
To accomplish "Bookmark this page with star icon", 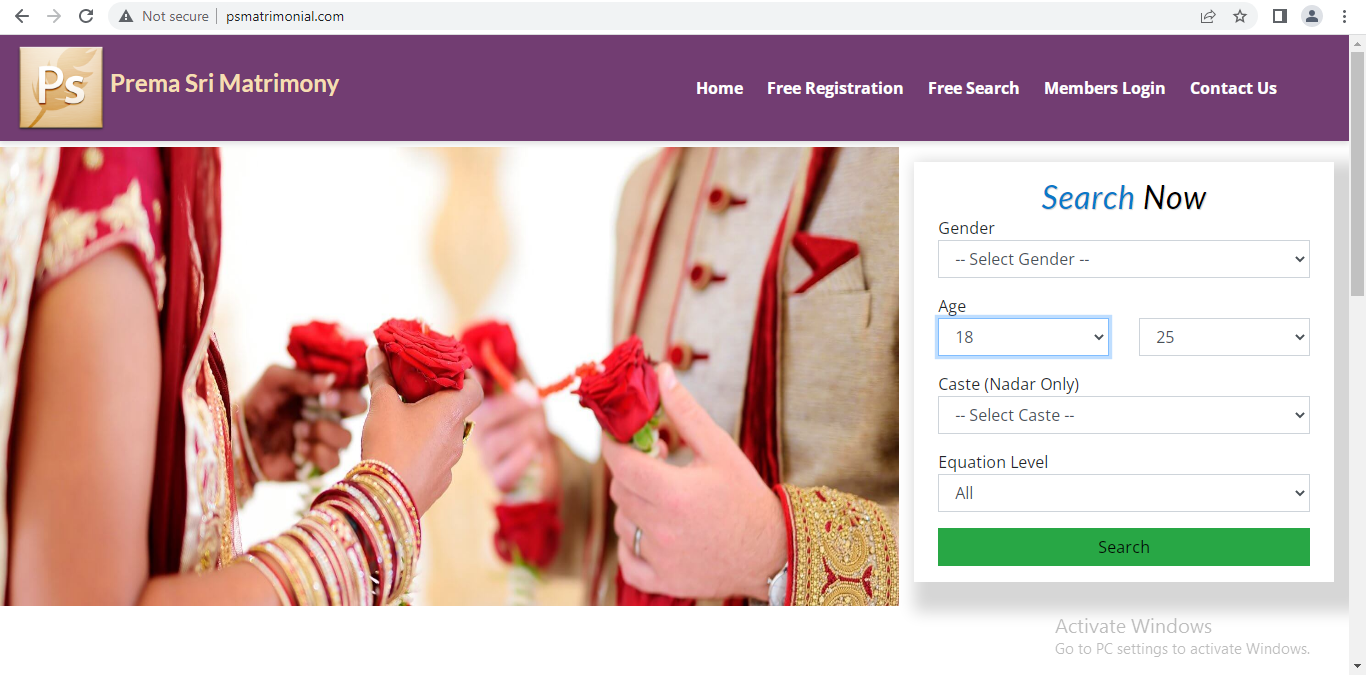I will coord(1240,16).
